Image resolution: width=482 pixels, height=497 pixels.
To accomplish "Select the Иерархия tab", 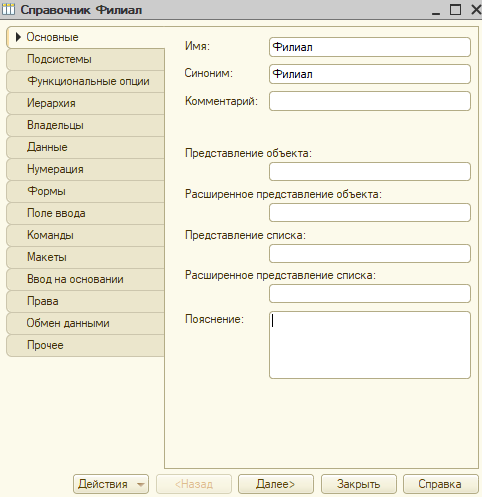I will click(x=85, y=103).
